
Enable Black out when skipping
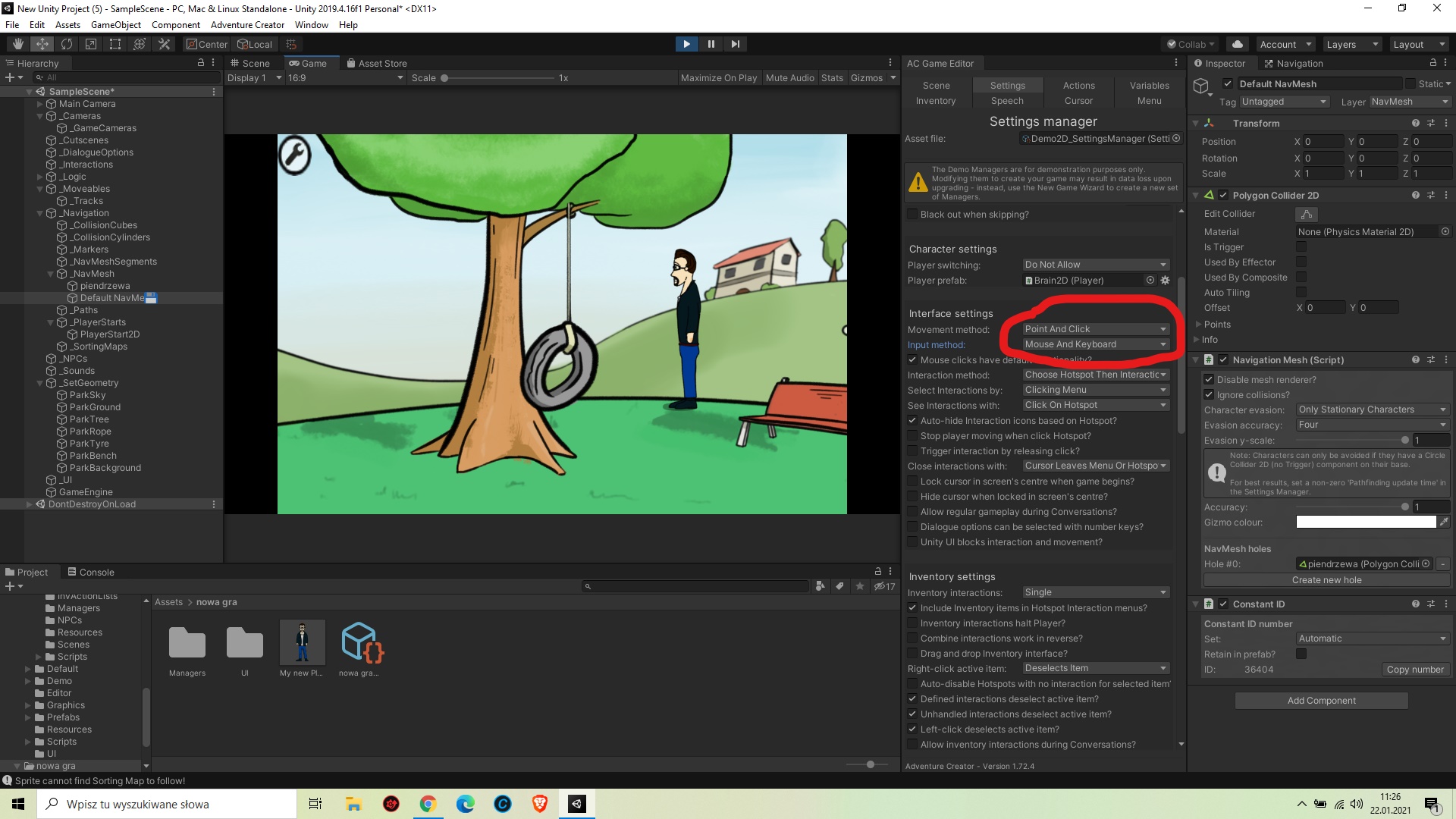tap(913, 215)
